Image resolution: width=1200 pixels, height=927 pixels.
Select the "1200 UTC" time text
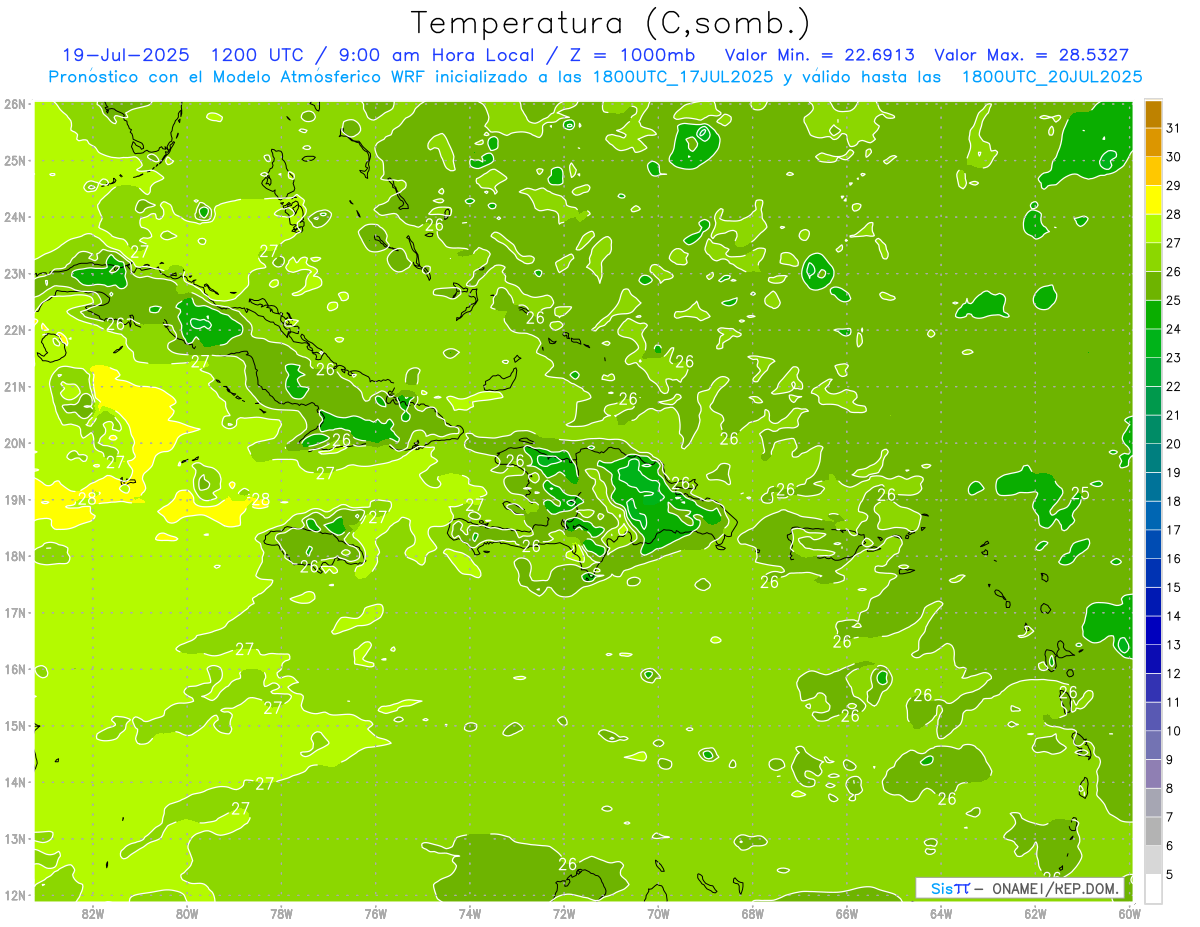click(x=259, y=55)
